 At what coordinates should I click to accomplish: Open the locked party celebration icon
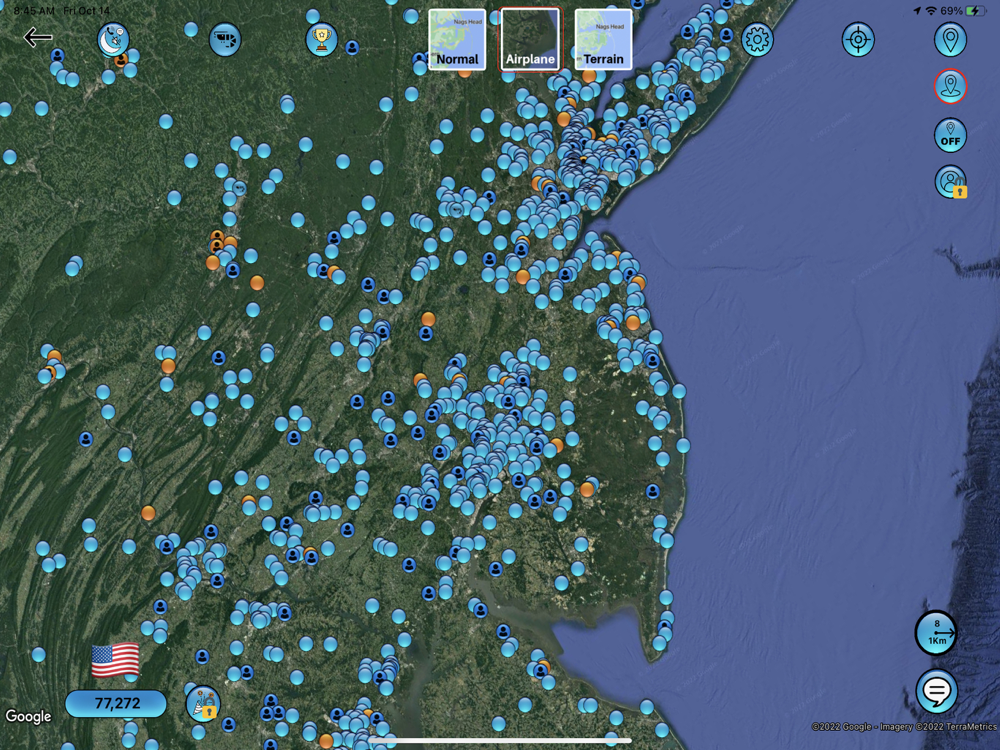[203, 703]
